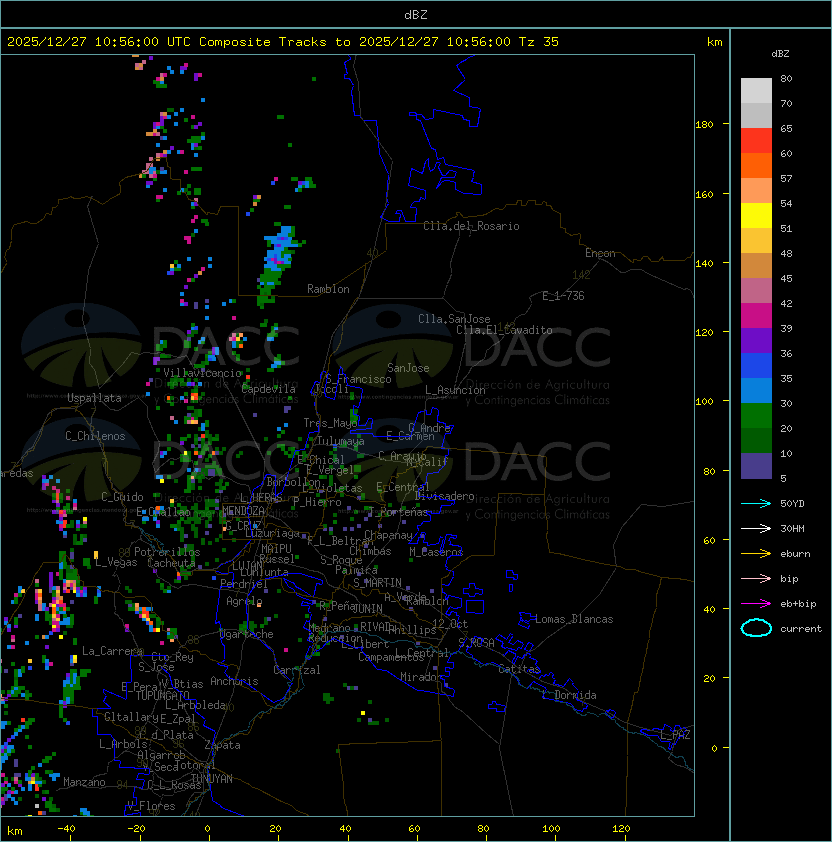This screenshot has height=842, width=832.
Task: Select the red 65 dBZ color swatch
Action: pos(756,140)
